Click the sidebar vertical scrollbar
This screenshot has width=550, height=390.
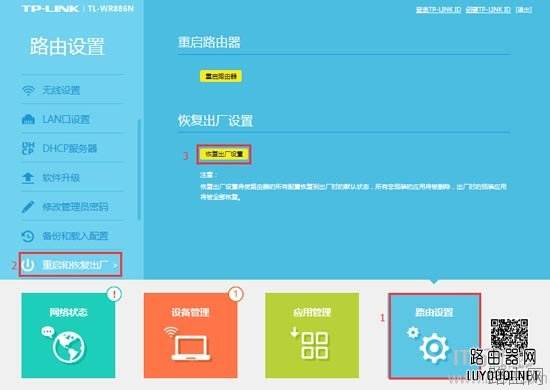pyautogui.click(x=139, y=169)
